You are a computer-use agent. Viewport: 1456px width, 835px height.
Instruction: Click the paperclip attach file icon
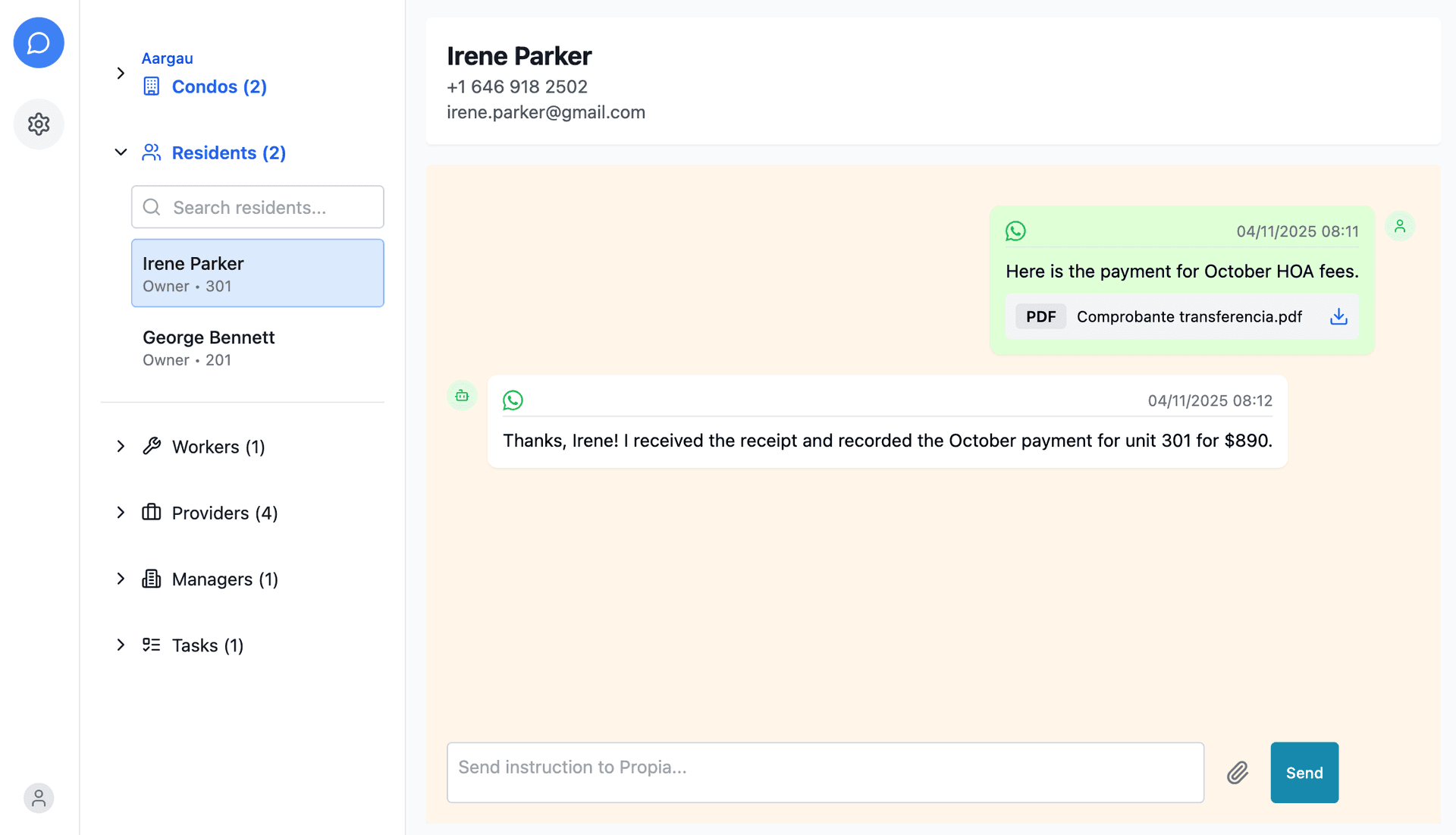coord(1238,773)
